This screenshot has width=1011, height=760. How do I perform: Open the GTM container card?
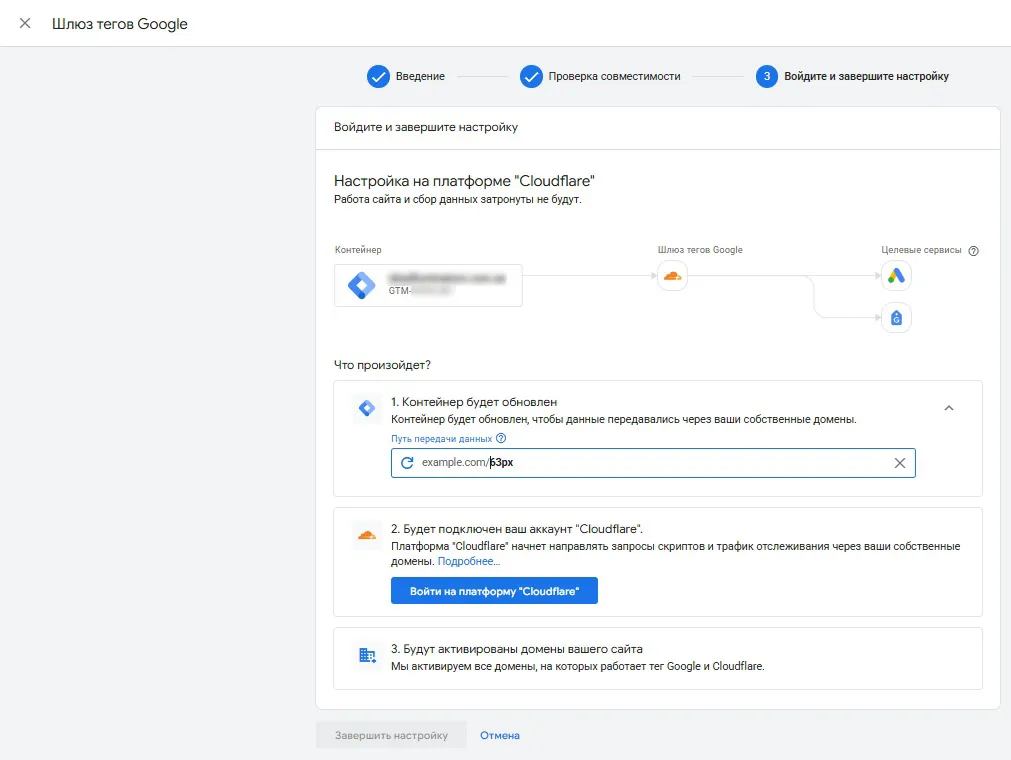(x=428, y=285)
